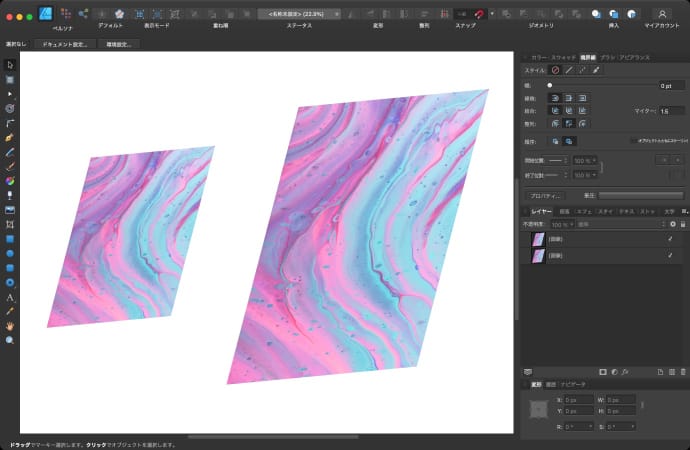This screenshot has height=450, width=690.
Task: Activate the Hand view tool
Action: click(10, 326)
